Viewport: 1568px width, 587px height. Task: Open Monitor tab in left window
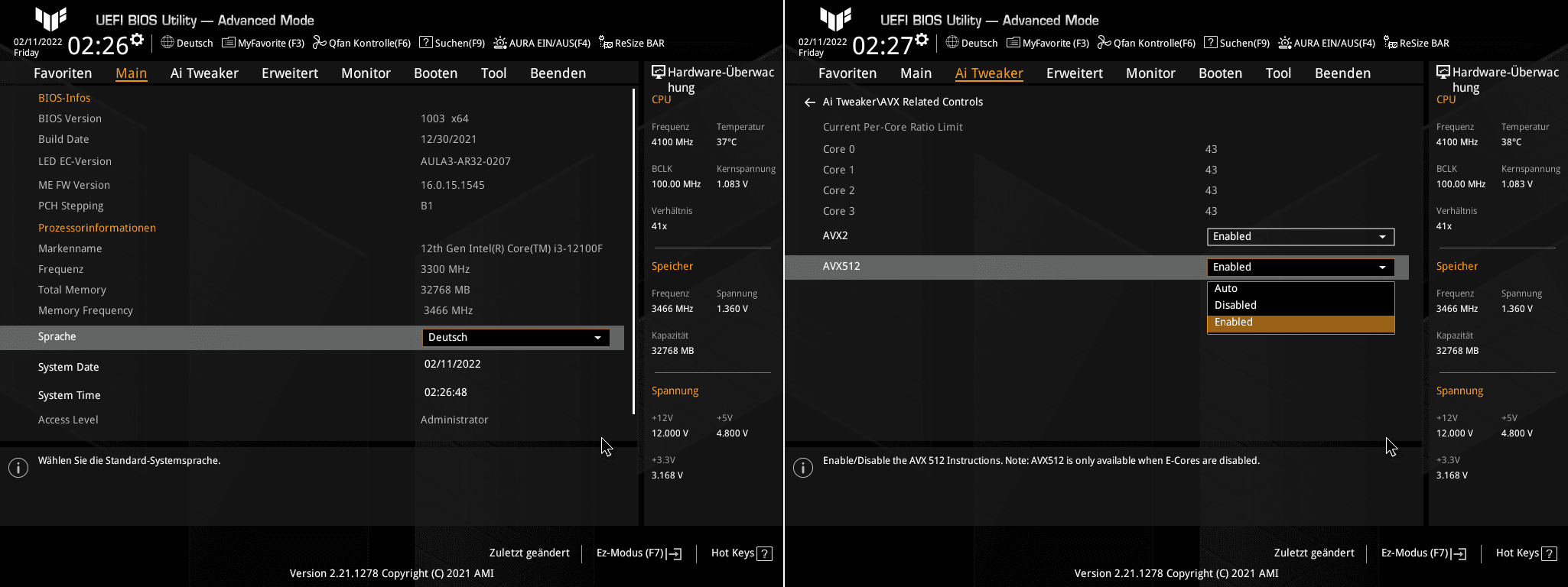[x=366, y=73]
